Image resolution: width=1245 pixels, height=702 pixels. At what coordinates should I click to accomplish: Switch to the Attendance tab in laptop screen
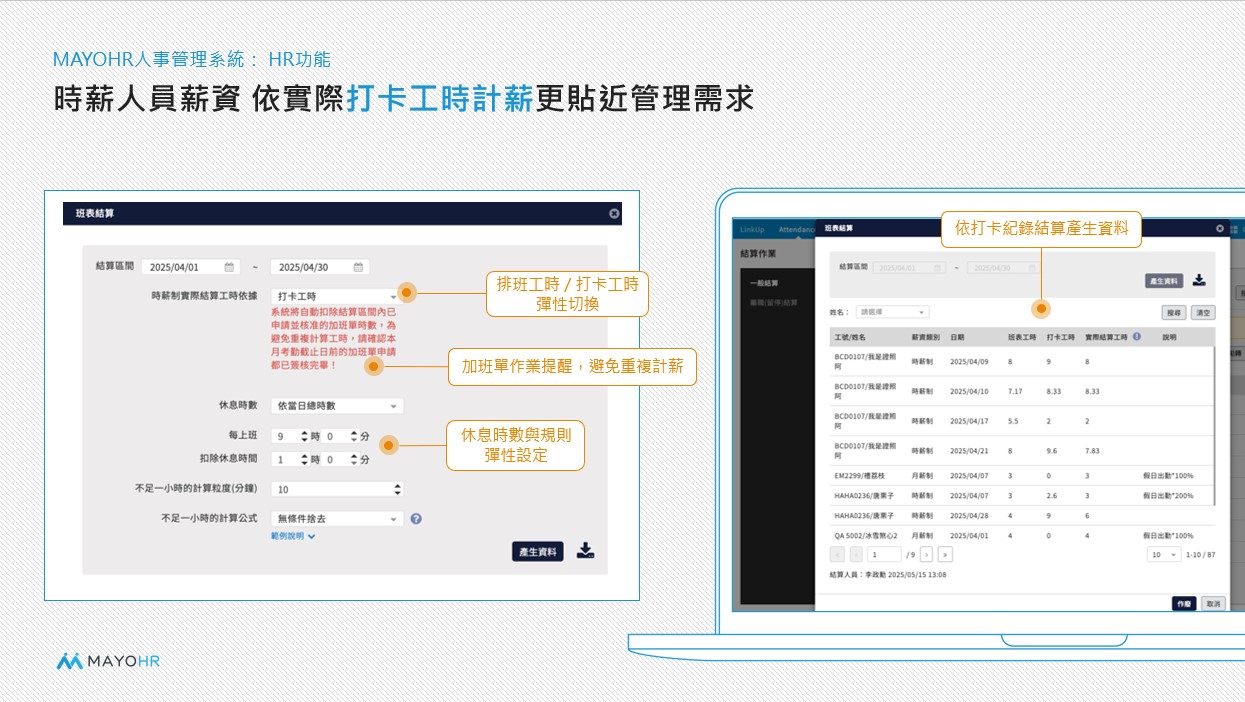tap(796, 229)
